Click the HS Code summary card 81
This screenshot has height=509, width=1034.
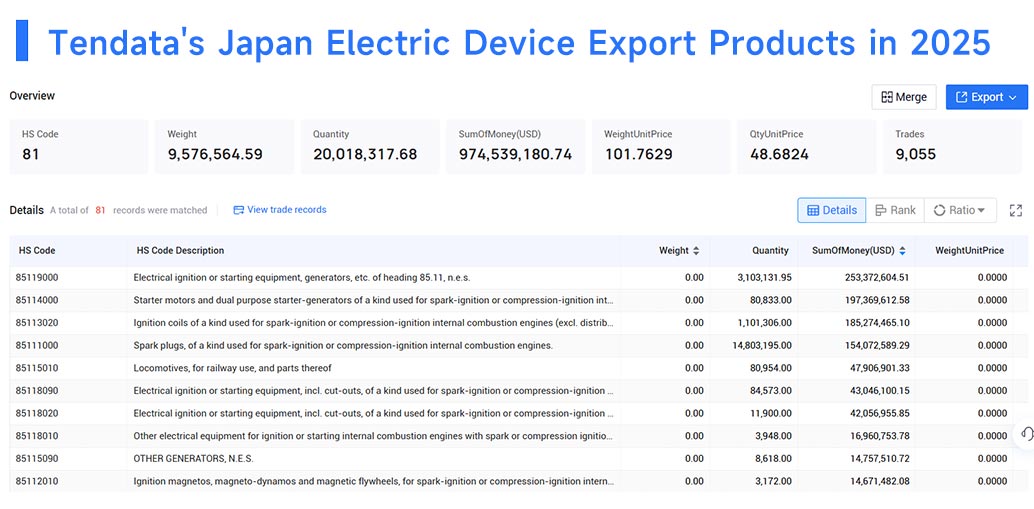78,146
